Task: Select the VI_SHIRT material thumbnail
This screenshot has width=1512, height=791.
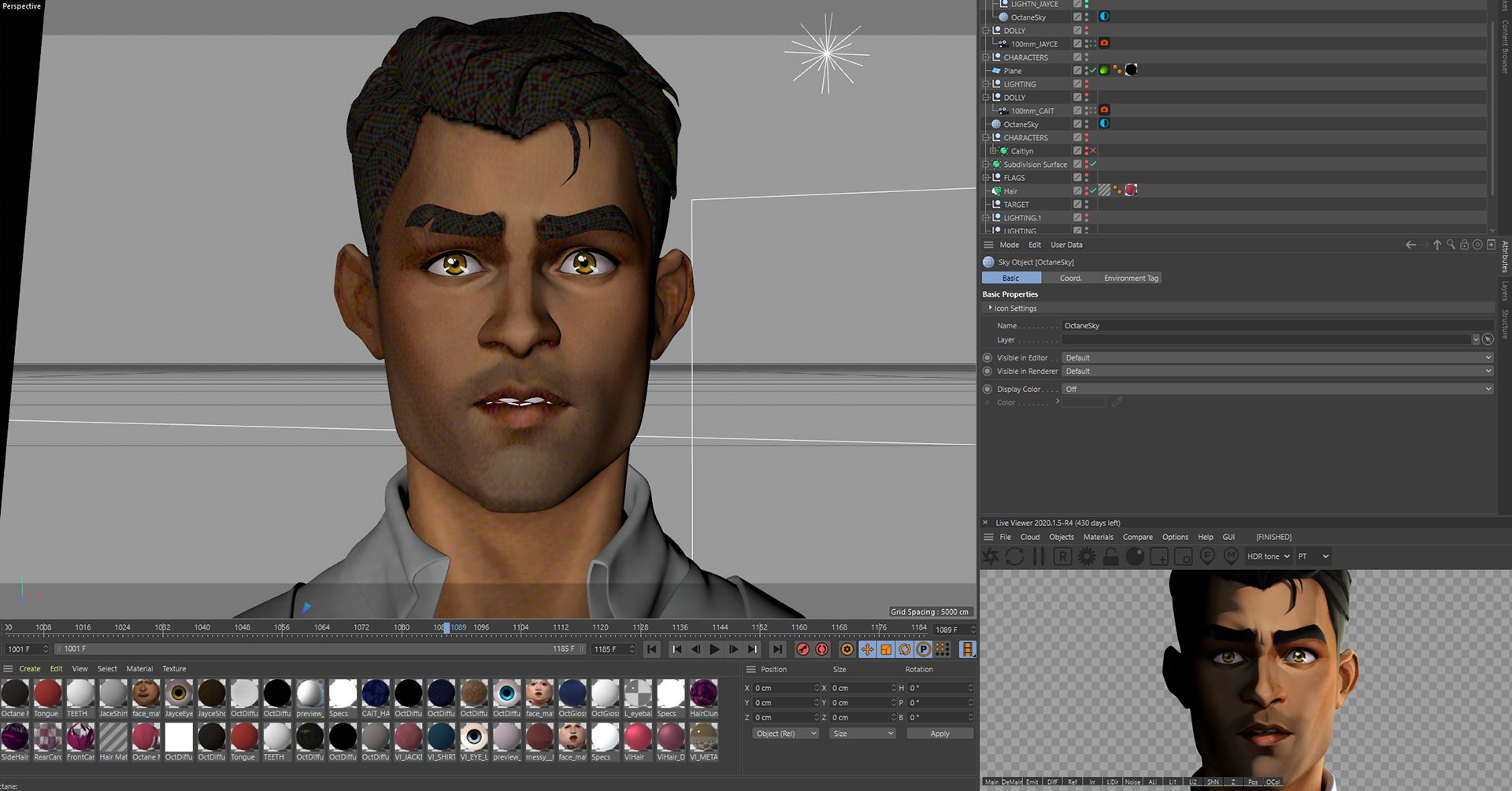Action: tap(441, 737)
